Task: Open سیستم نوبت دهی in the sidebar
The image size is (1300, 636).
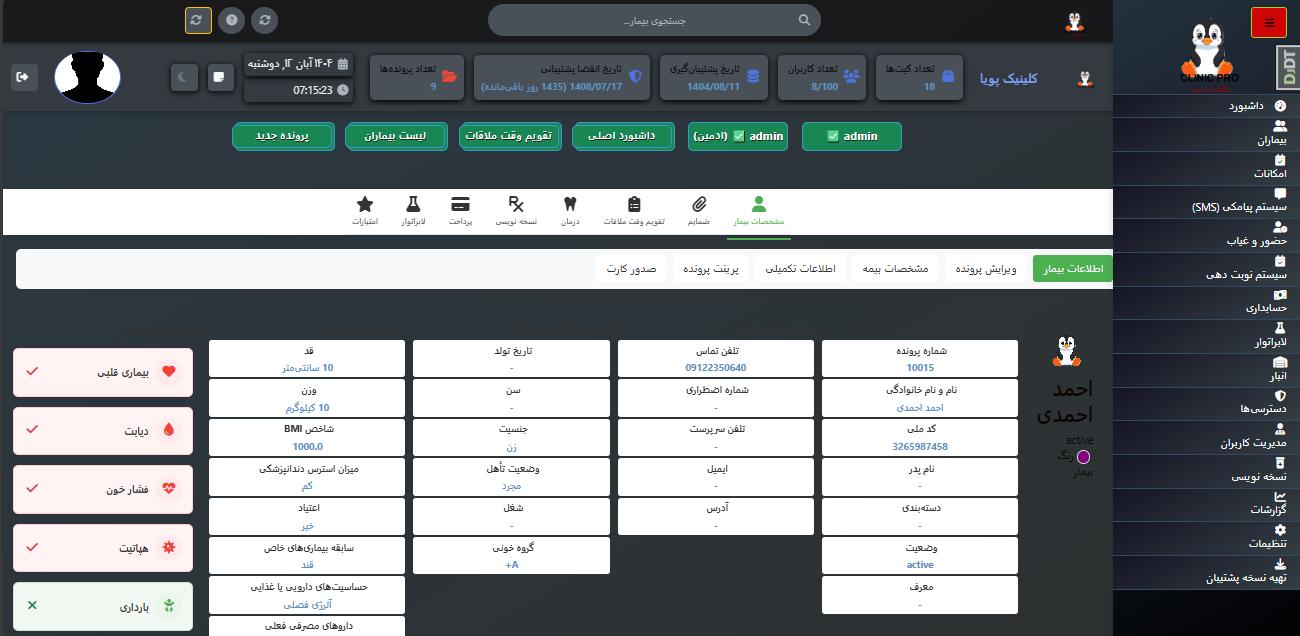Action: coord(1206,268)
